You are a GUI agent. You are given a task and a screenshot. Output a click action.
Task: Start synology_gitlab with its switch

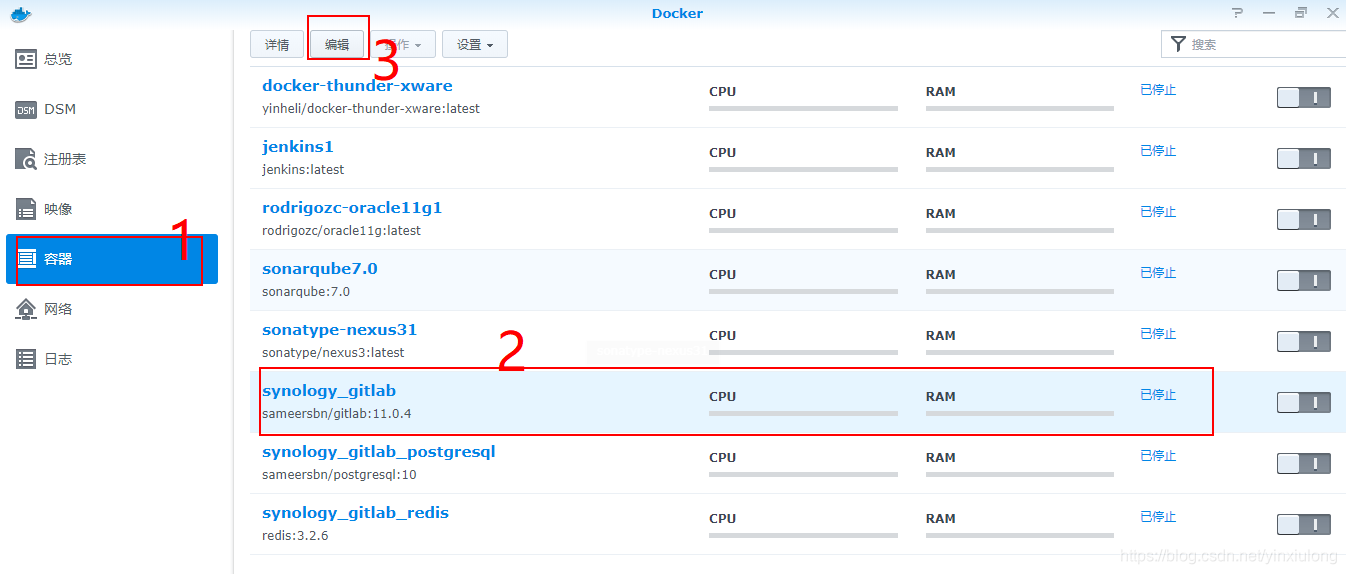(x=1303, y=403)
